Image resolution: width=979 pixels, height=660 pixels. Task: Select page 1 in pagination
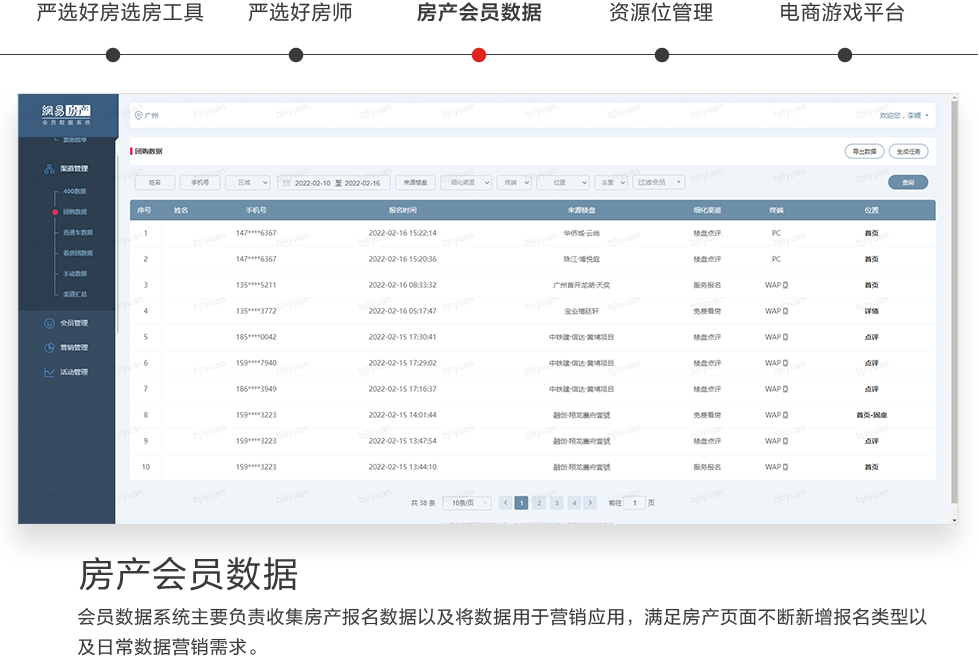pyautogui.click(x=521, y=503)
